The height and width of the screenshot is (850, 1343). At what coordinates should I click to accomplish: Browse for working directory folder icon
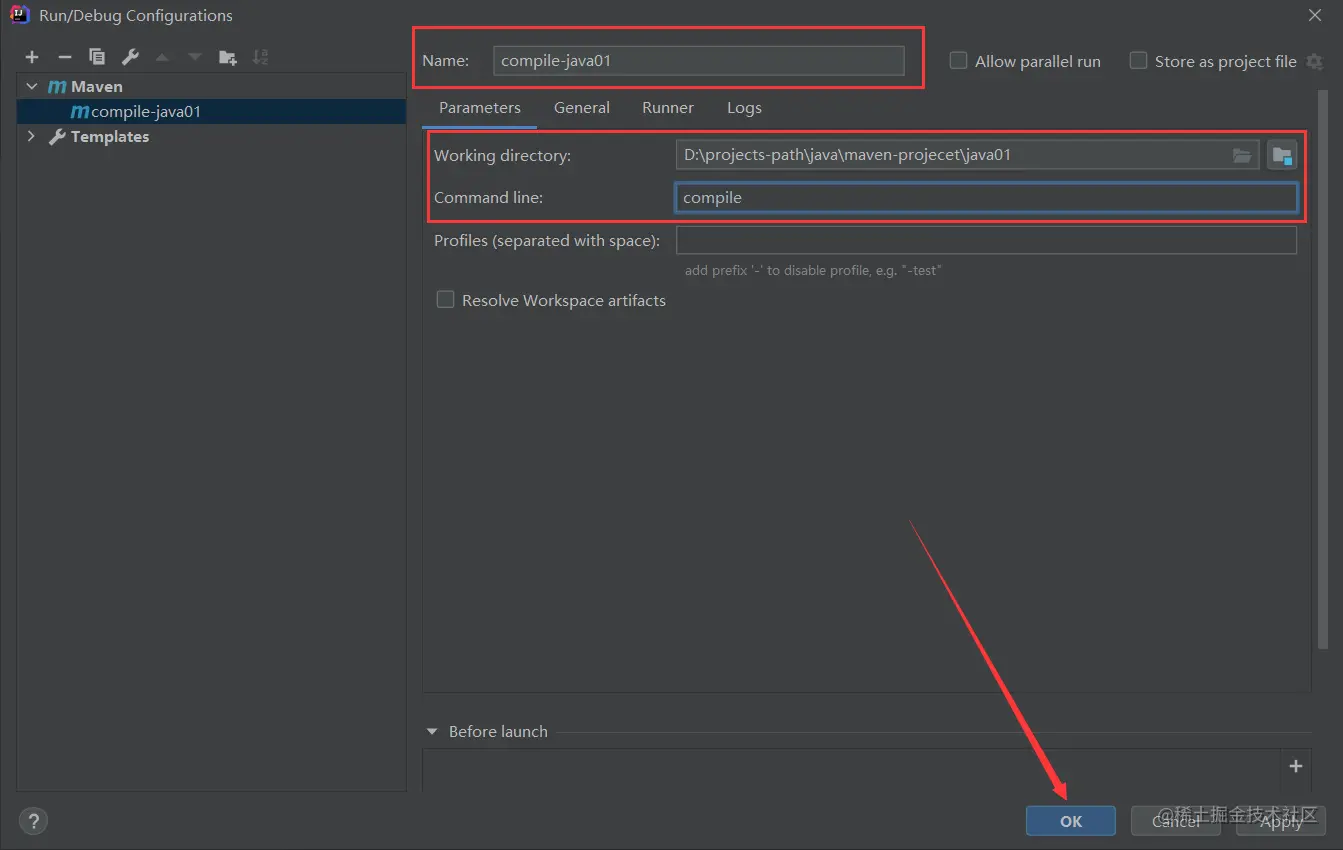pos(1242,155)
